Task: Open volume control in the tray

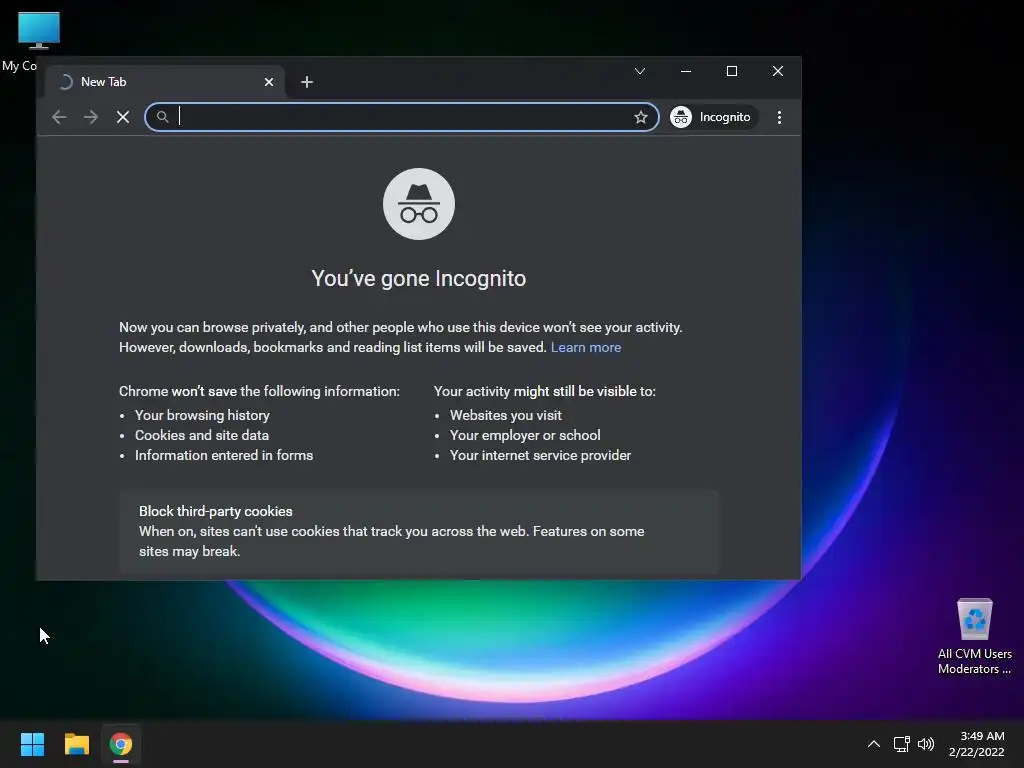Action: (x=926, y=744)
